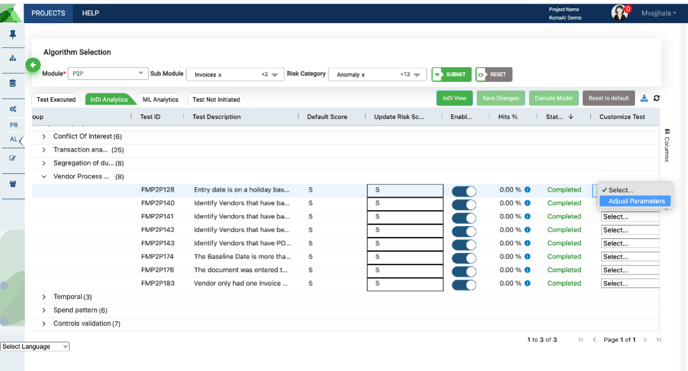Expand the Temporal group
Screen dimensions: 688x371
tap(44, 297)
